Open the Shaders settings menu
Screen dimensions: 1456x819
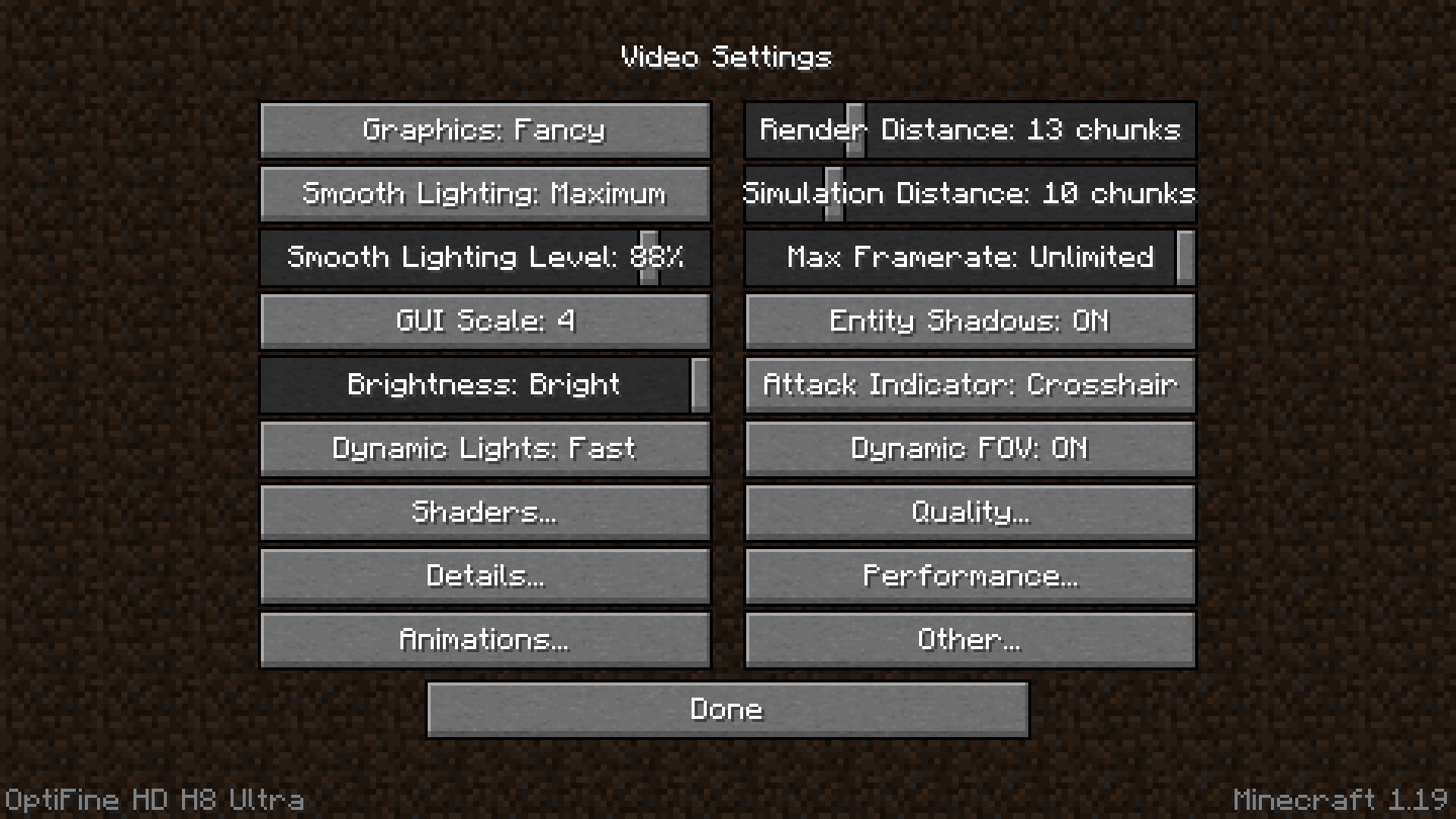click(x=485, y=511)
